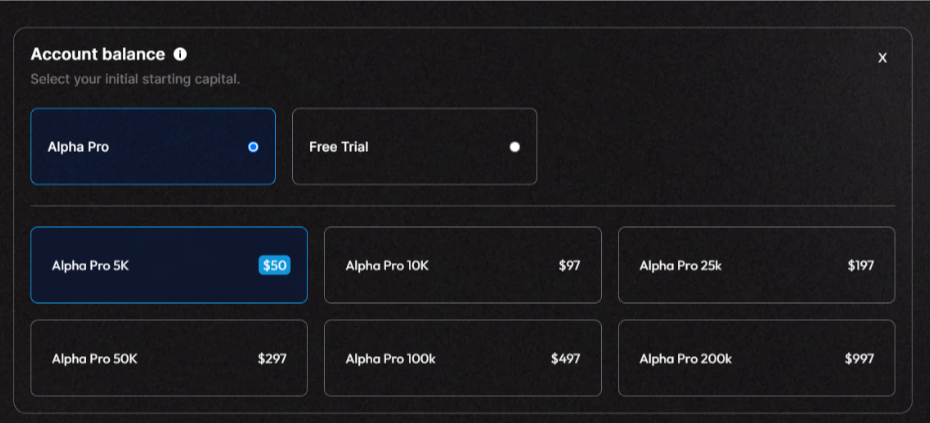
Task: Click the Alpha Pro account type label
Action: click(x=78, y=147)
